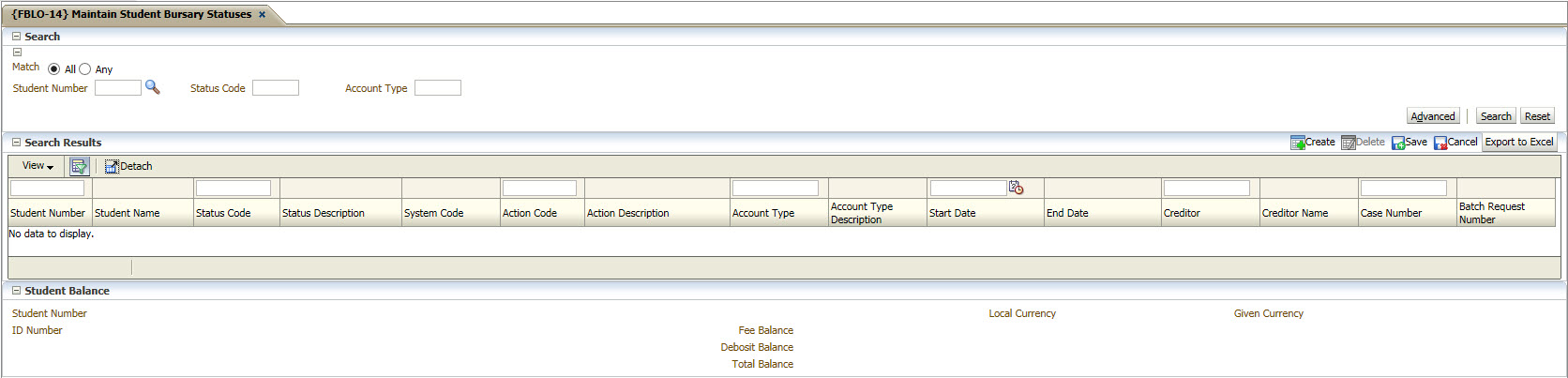The width and height of the screenshot is (1568, 378).
Task: Click the Student Number lookup magnifier icon
Action: [x=152, y=87]
